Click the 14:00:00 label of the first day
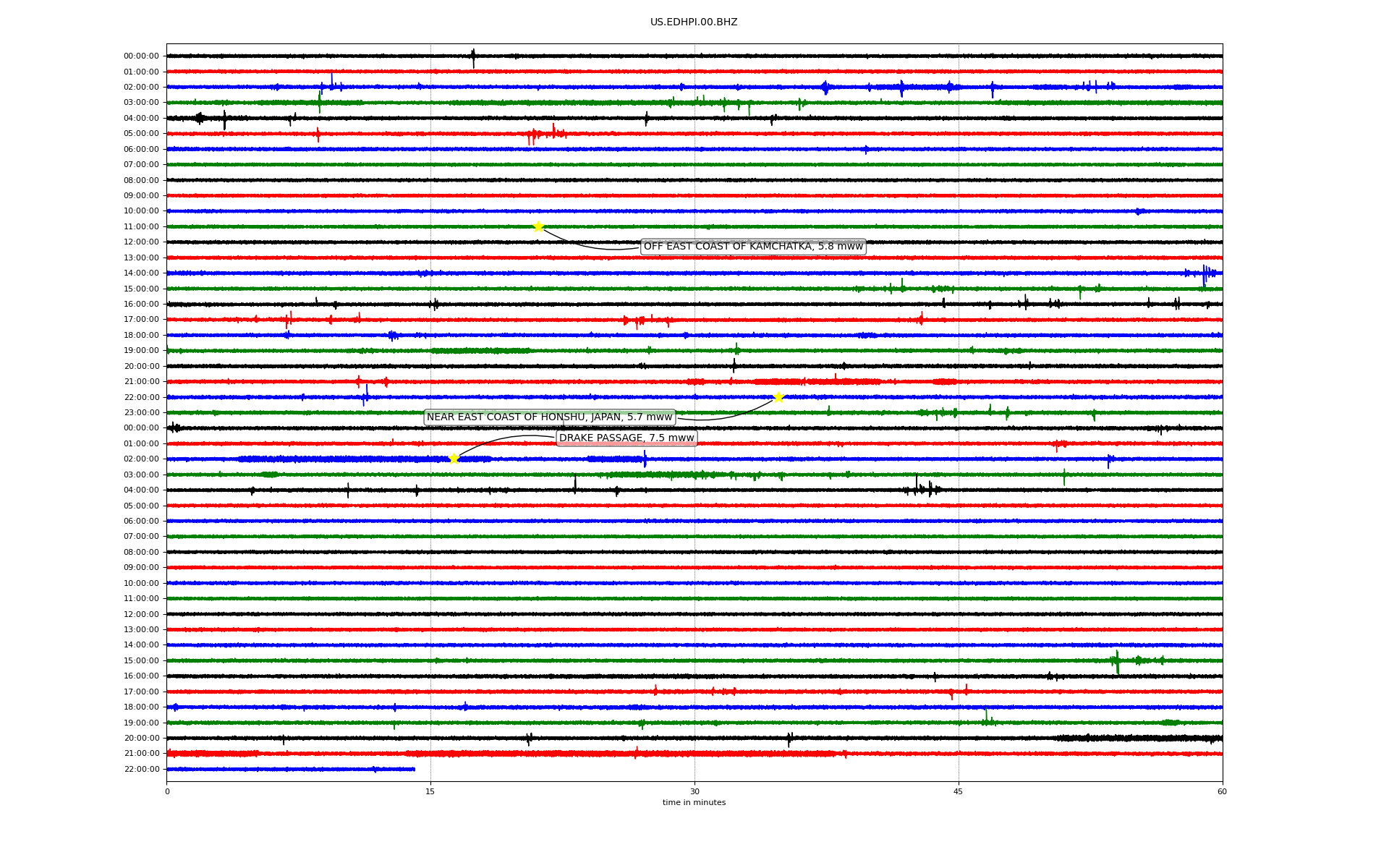Screen dimensions: 1389x868 (141, 273)
